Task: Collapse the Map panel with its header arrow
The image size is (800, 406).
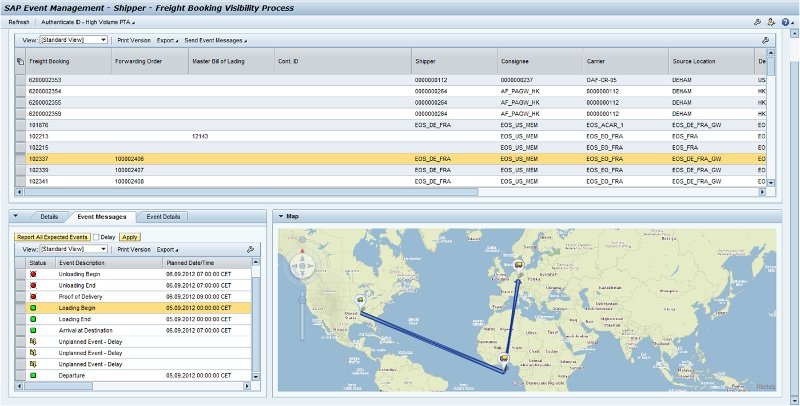Action: [x=281, y=216]
